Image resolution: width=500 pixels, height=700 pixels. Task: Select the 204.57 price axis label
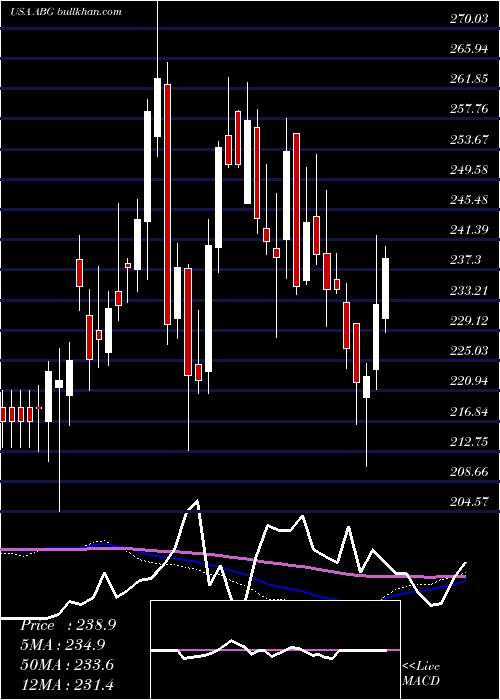point(468,502)
